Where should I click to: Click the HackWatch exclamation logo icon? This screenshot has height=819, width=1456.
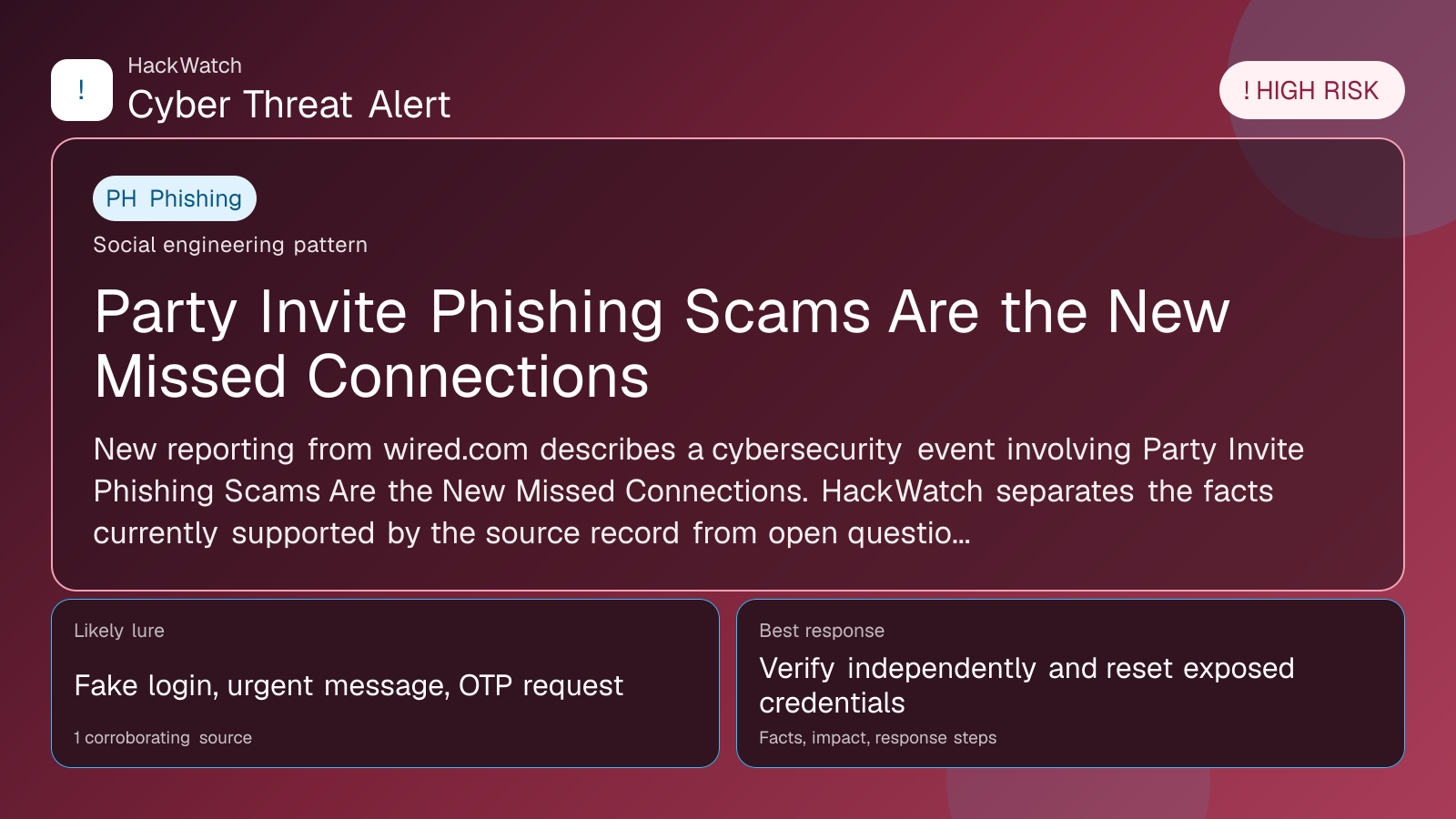tap(82, 90)
